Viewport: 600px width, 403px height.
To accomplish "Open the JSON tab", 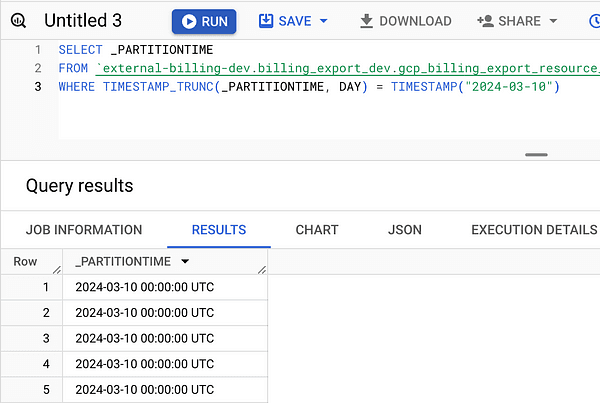I will pyautogui.click(x=405, y=230).
